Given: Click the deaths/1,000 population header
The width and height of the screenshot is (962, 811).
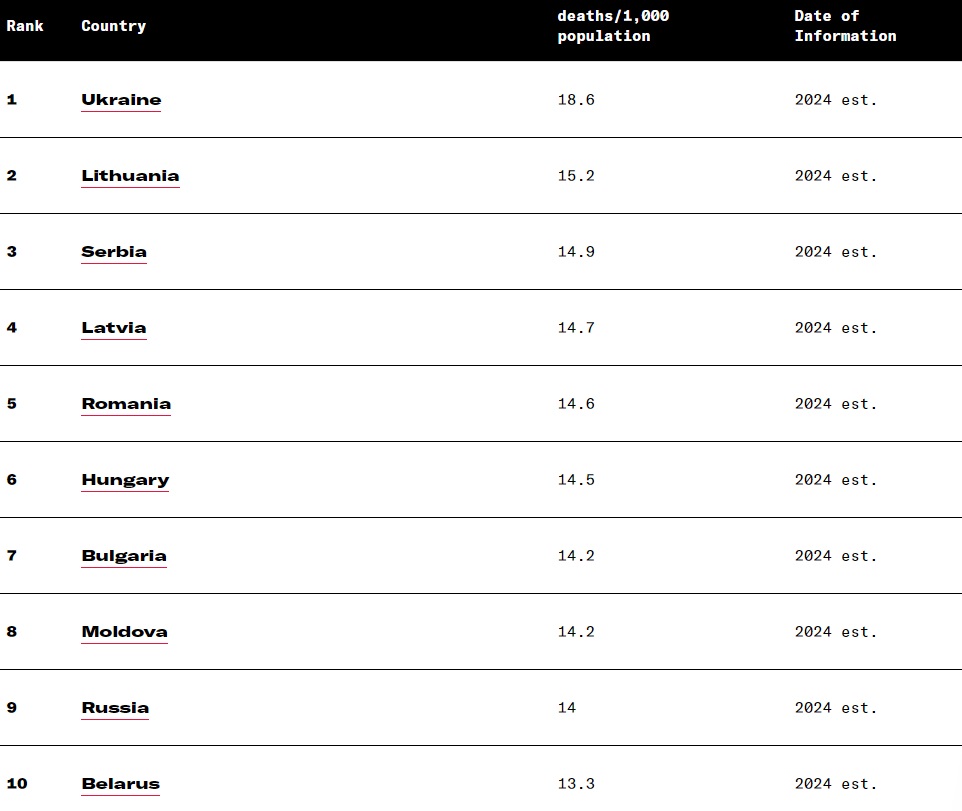Looking at the screenshot, I should 613,26.
